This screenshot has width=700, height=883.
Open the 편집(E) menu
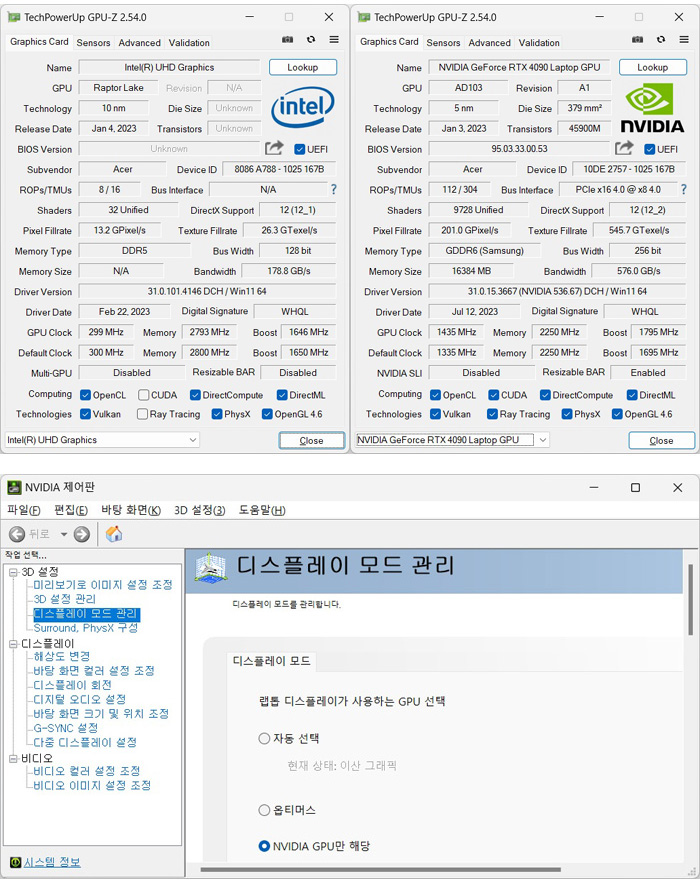[71, 510]
